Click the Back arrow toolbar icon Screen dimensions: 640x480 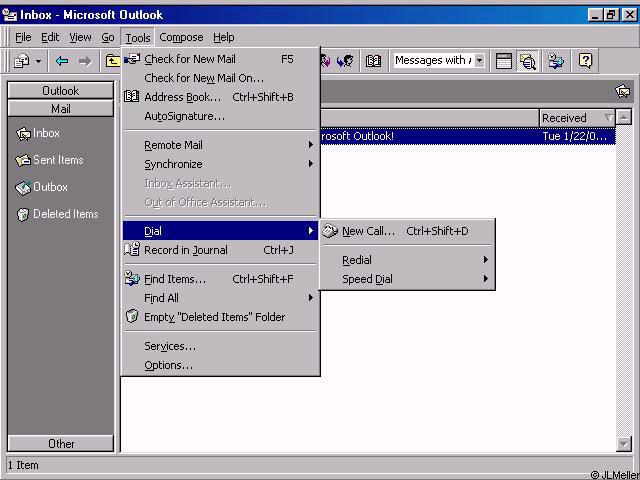tap(62, 61)
